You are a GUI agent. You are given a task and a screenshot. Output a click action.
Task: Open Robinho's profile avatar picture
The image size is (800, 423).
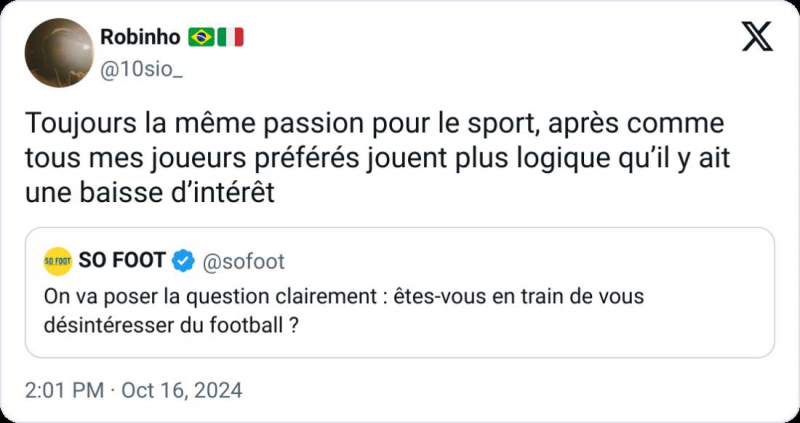point(59,52)
